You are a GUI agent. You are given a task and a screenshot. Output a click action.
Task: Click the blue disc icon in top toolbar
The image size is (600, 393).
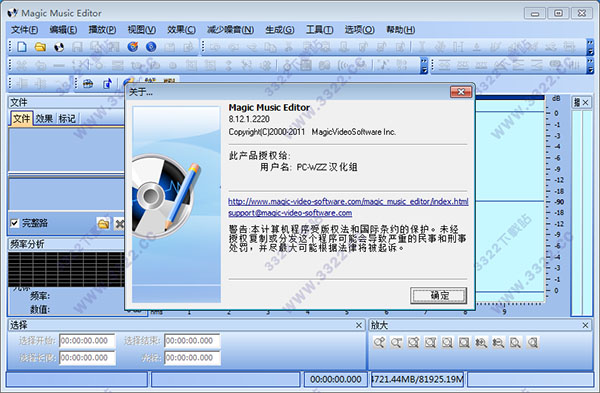151,47
